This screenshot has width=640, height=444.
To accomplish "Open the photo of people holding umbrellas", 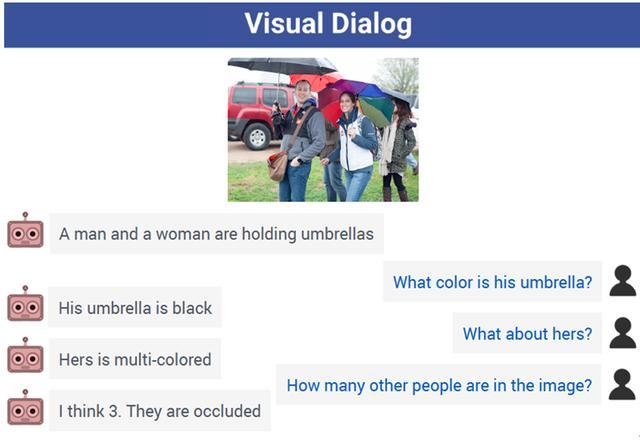I will click(x=323, y=129).
